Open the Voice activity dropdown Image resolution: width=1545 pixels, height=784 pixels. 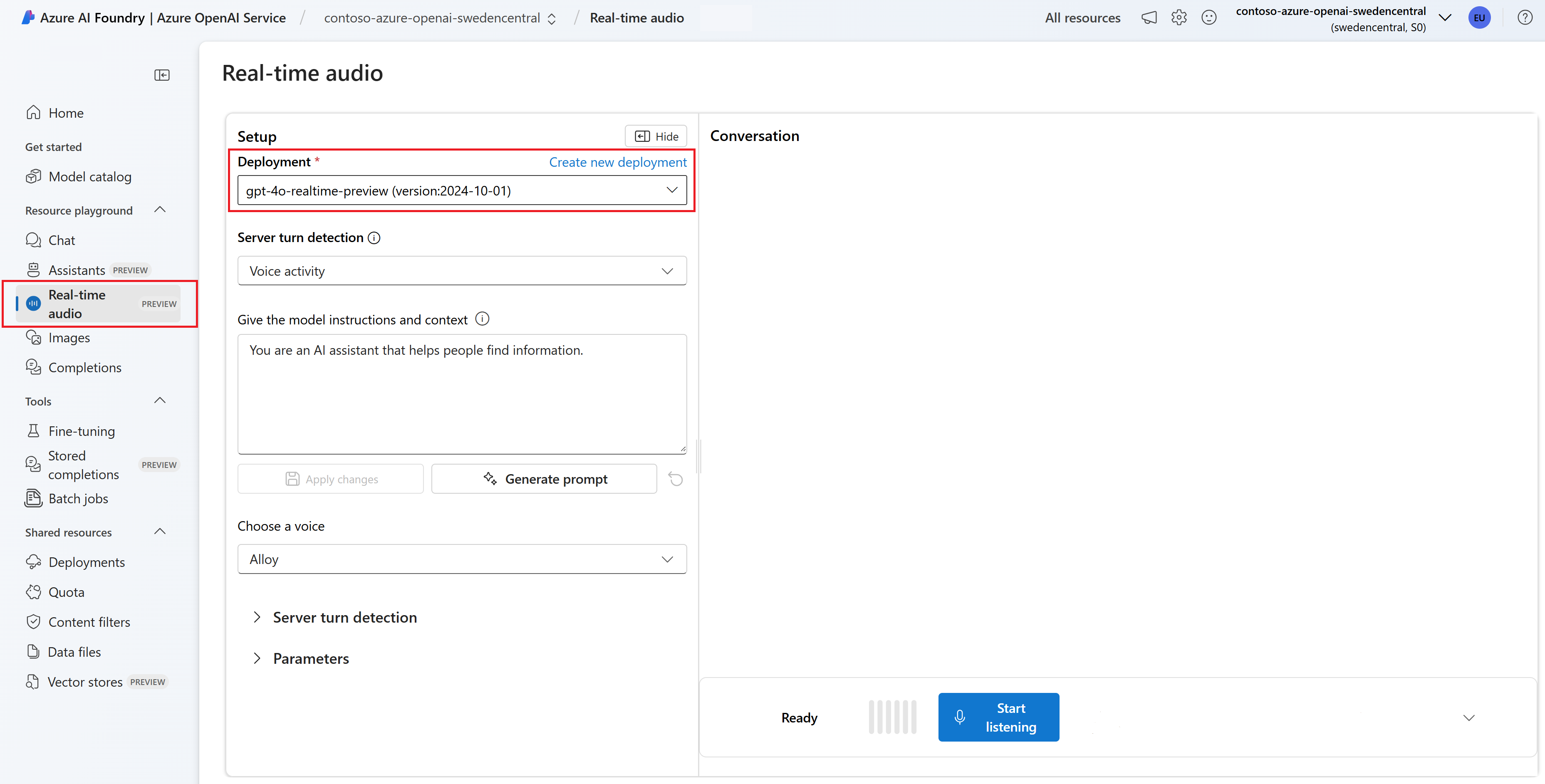tap(462, 270)
